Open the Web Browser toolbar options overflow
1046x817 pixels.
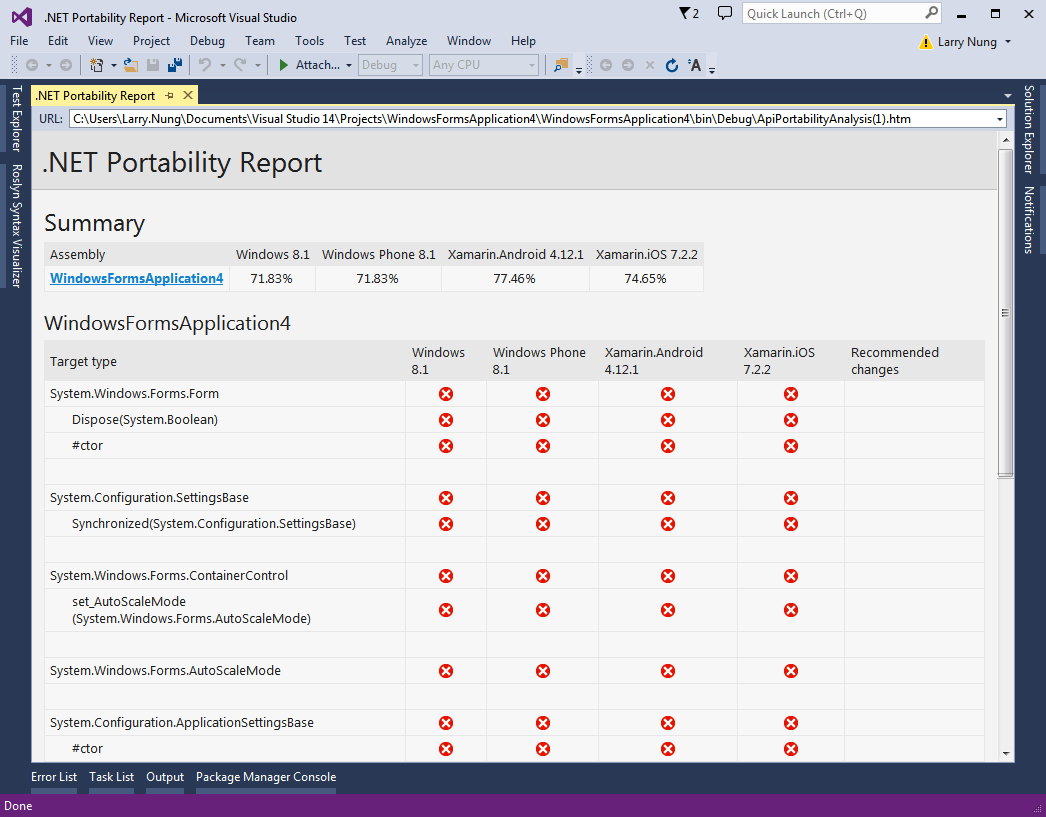coord(712,69)
